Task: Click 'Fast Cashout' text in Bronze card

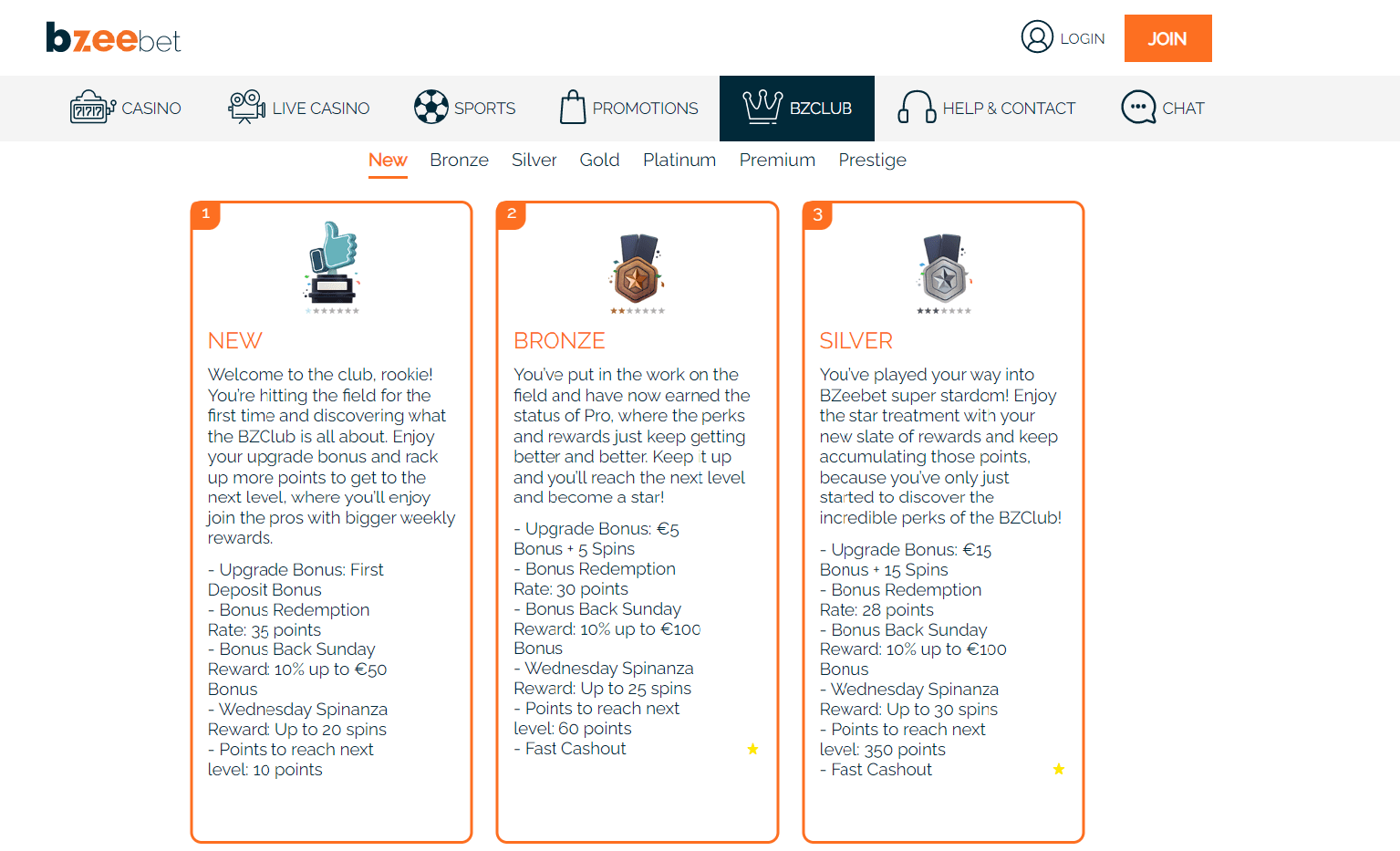Action: 576,749
